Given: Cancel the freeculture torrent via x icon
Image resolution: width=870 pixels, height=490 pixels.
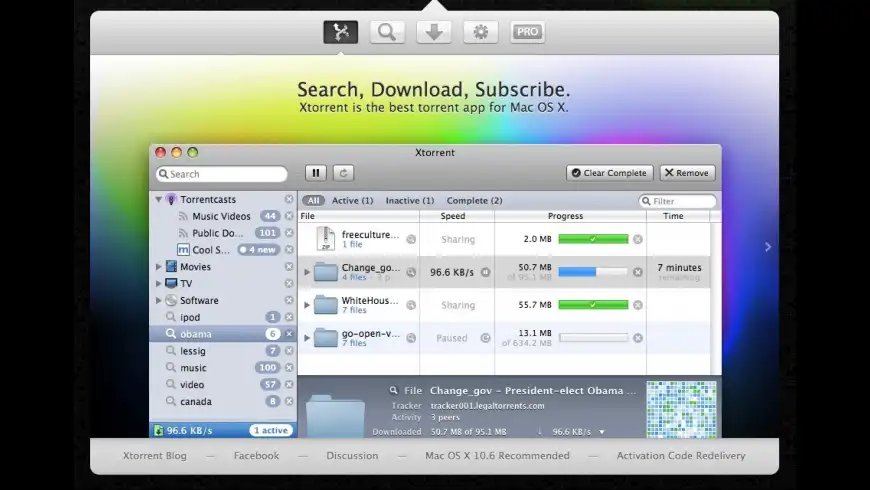Looking at the screenshot, I should tap(638, 239).
